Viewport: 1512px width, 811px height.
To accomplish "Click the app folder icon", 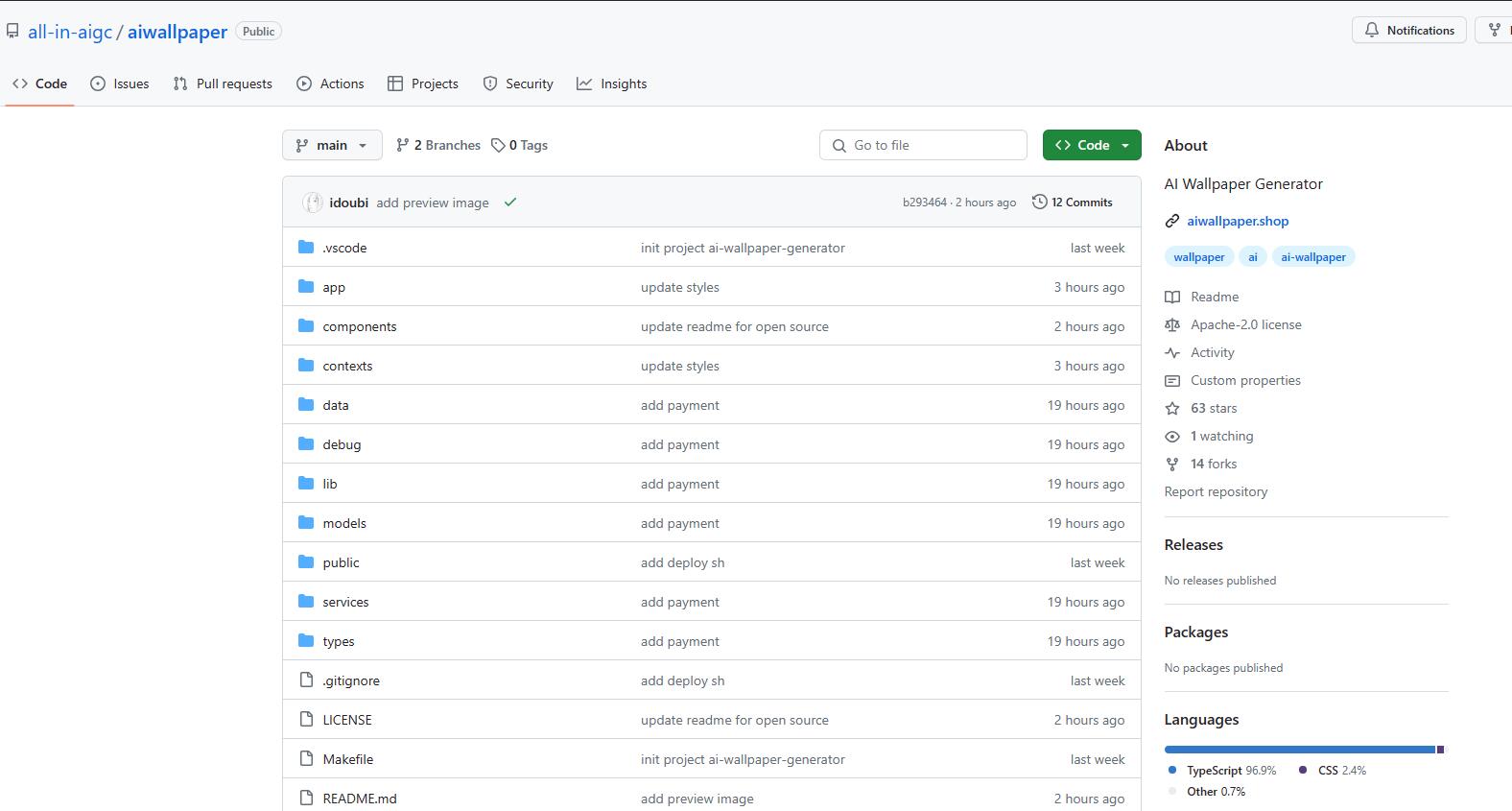I will click(x=306, y=287).
